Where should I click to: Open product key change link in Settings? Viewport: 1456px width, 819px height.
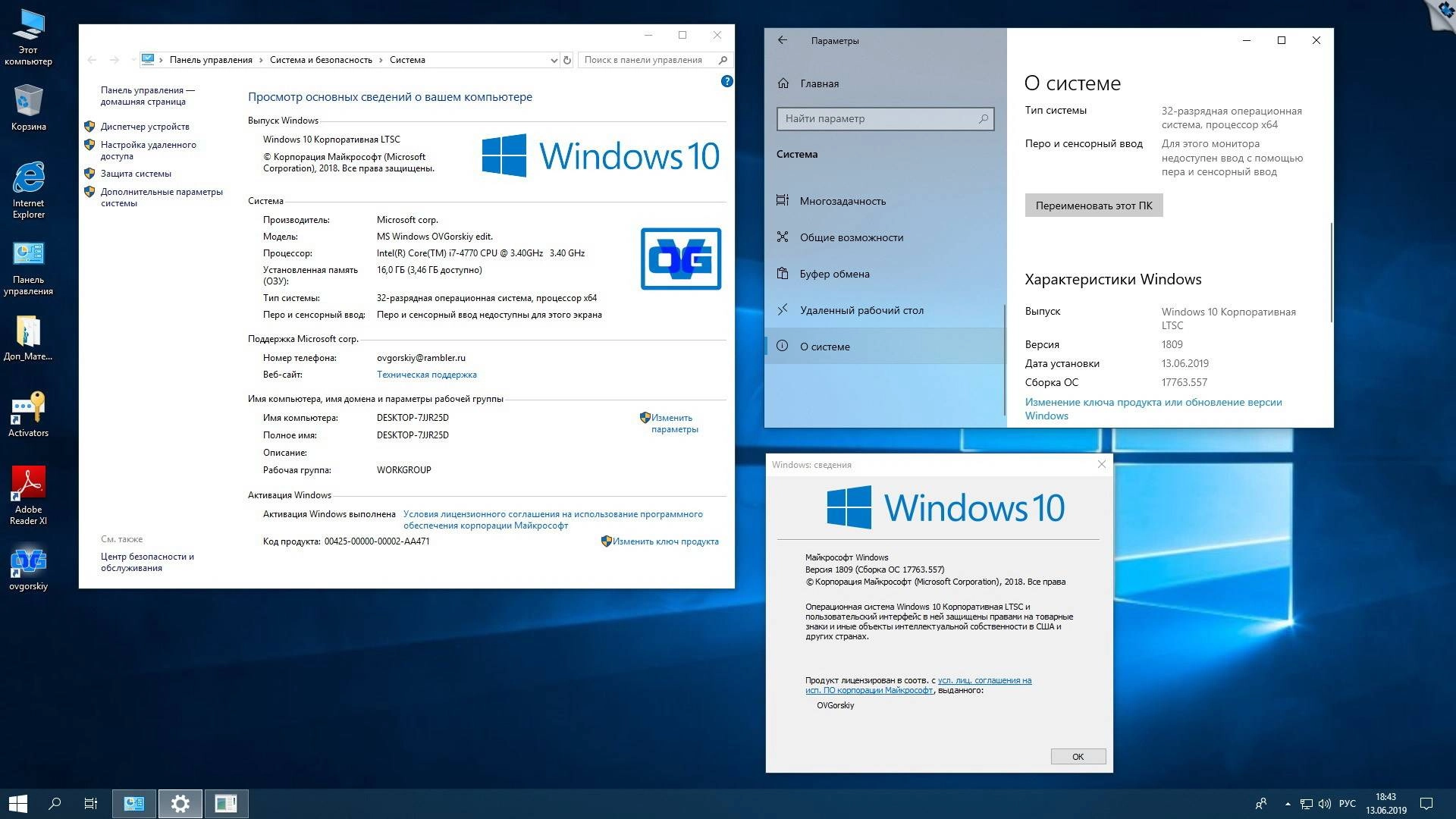point(1153,409)
